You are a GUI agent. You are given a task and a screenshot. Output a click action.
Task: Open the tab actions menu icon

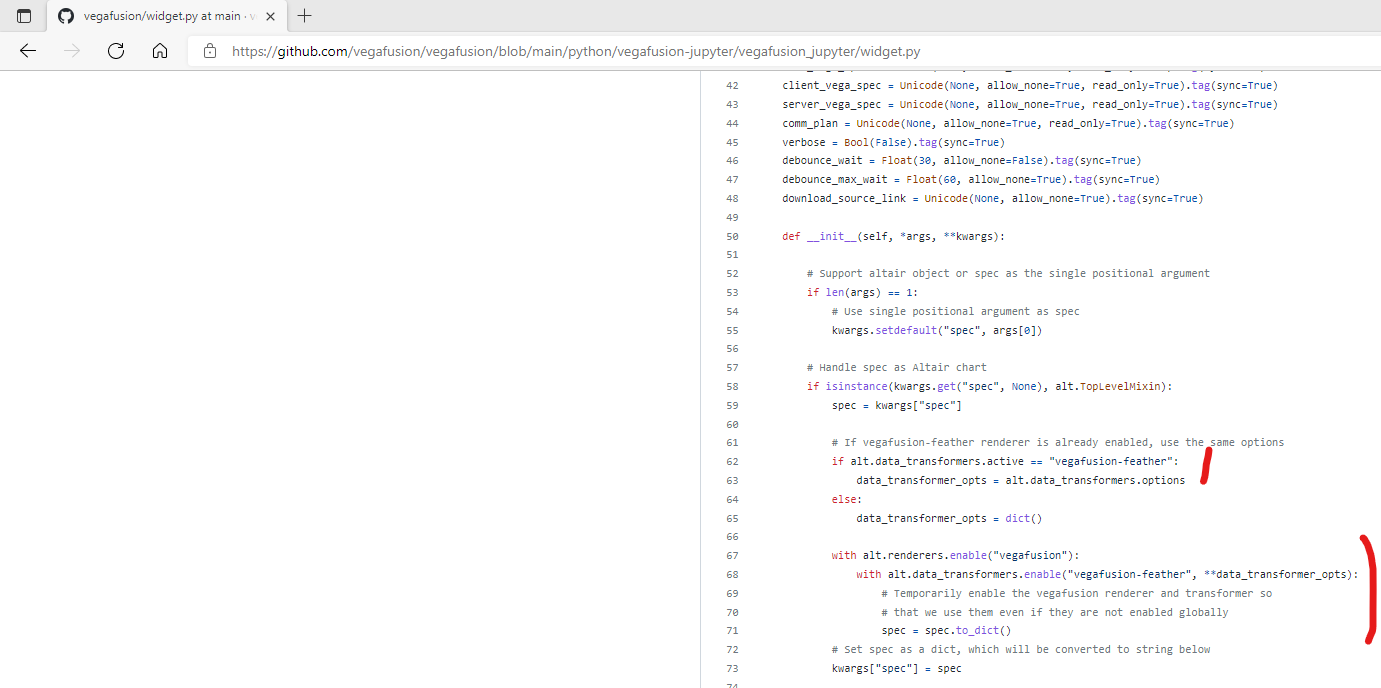click(x=24, y=16)
